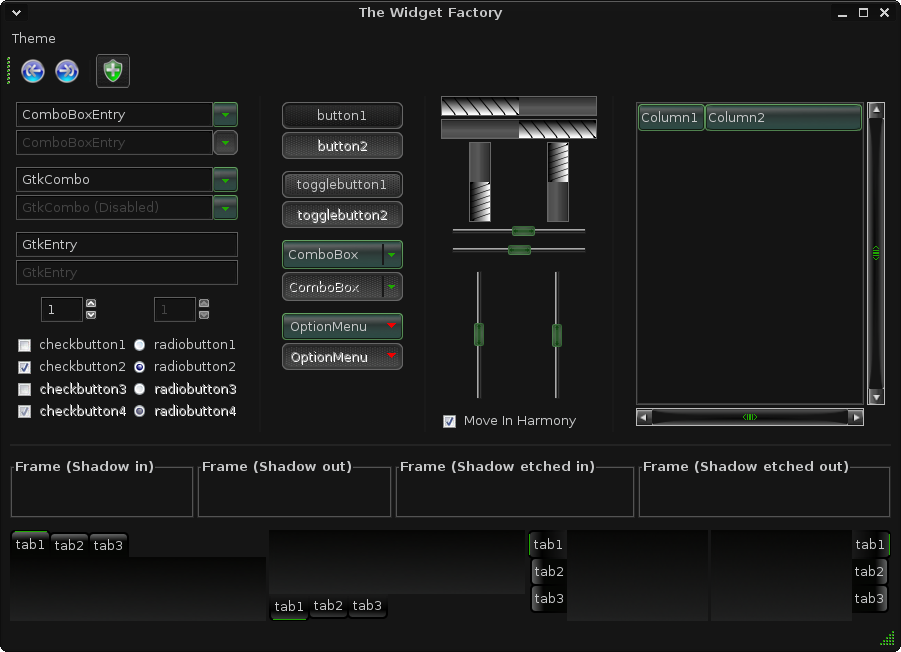Image resolution: width=901 pixels, height=652 pixels.
Task: Open the second gray ComboBox dropdown
Action: 342,287
